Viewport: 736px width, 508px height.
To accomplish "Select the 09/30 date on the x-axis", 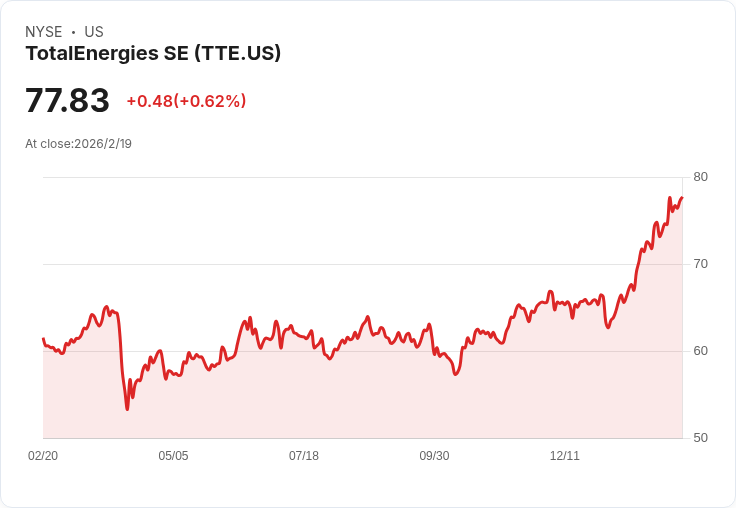I will point(434,456).
